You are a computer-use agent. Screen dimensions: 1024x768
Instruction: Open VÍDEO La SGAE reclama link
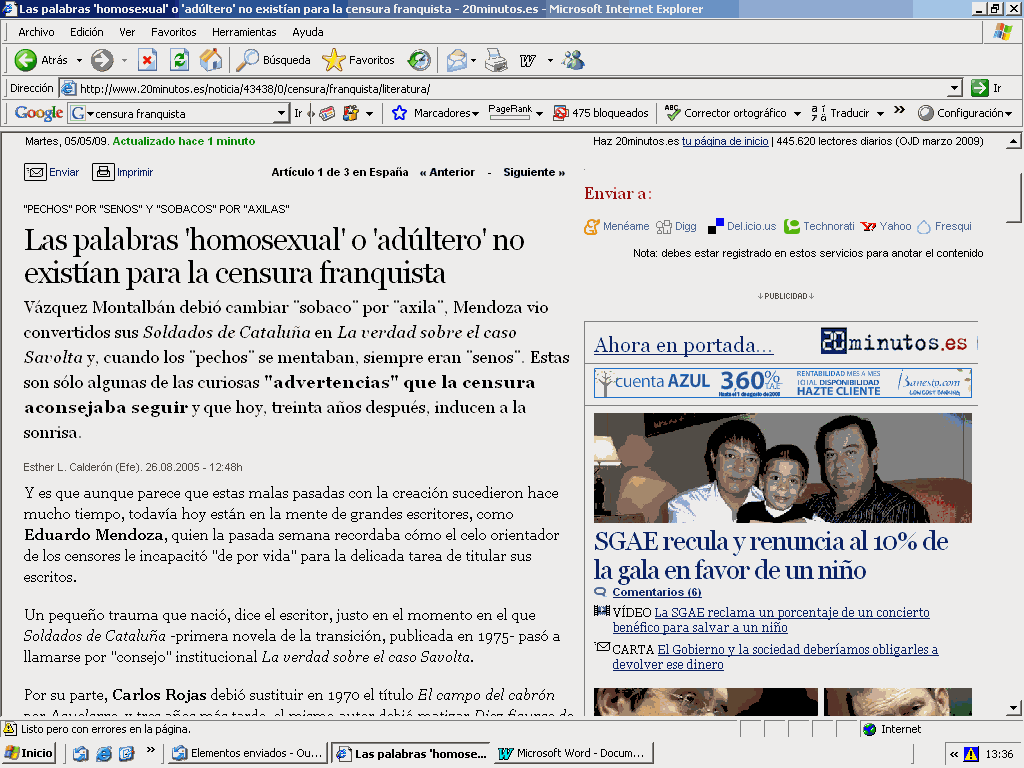coord(771,620)
